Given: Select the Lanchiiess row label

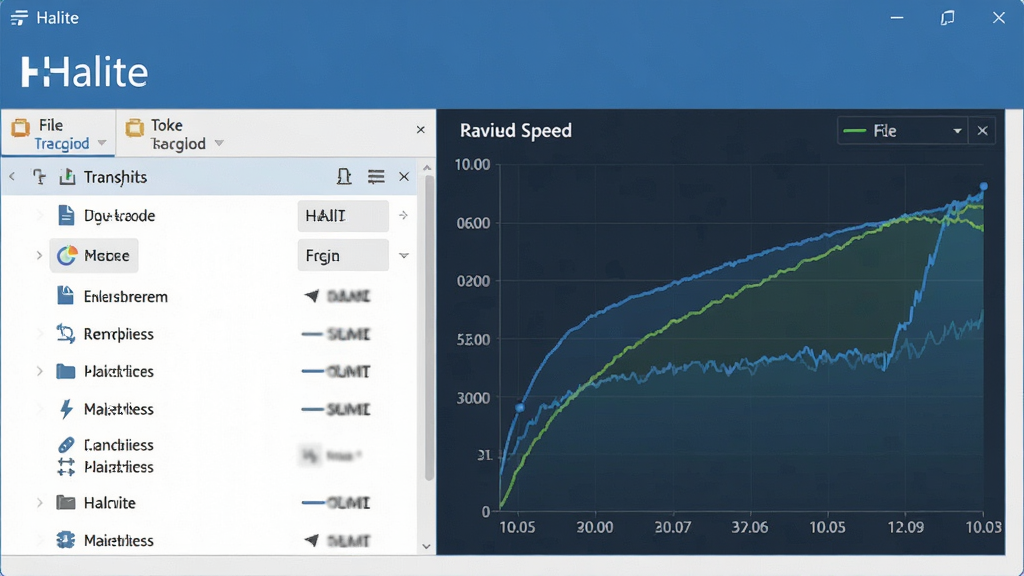Looking at the screenshot, I should coord(118,445).
